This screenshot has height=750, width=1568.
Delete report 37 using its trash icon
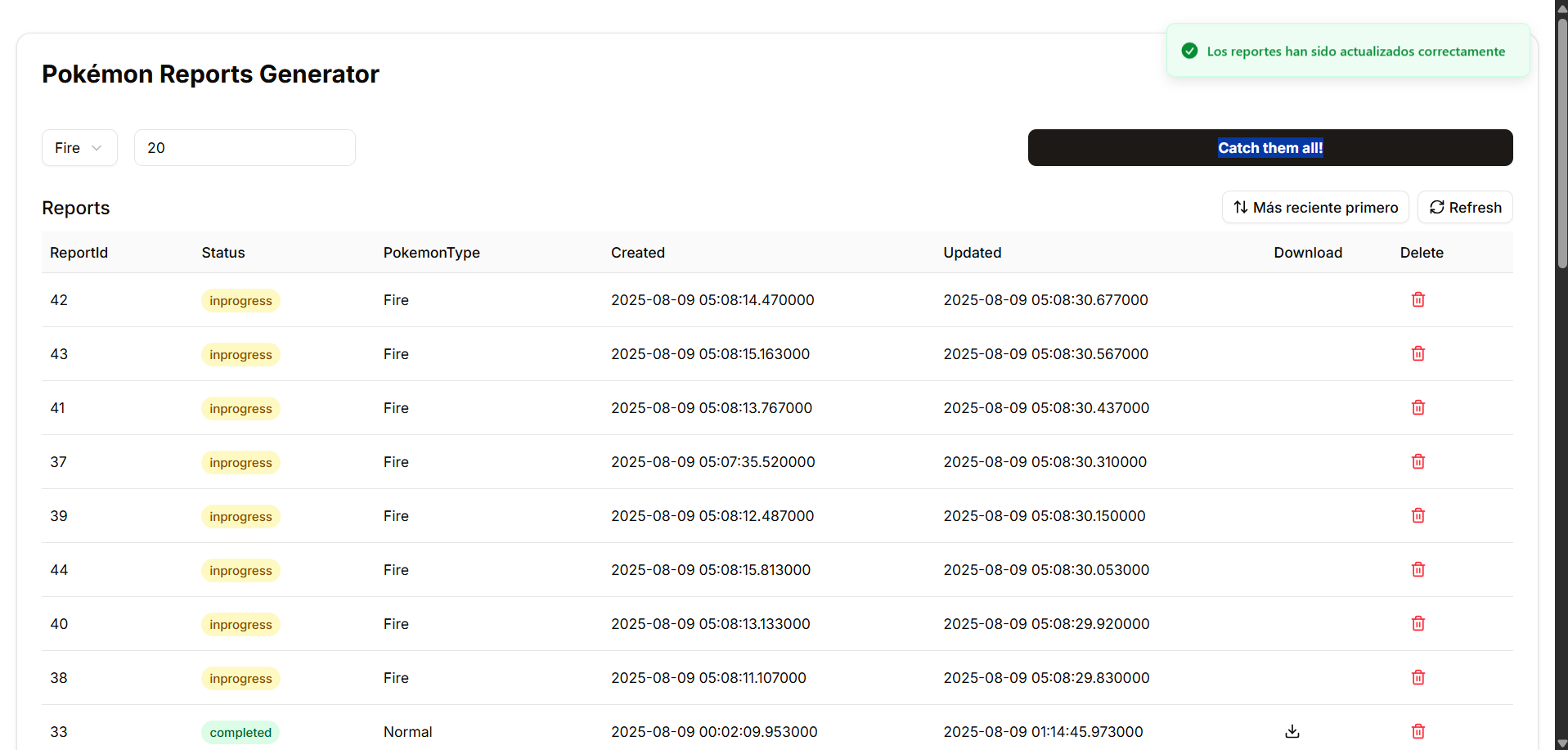click(x=1417, y=461)
